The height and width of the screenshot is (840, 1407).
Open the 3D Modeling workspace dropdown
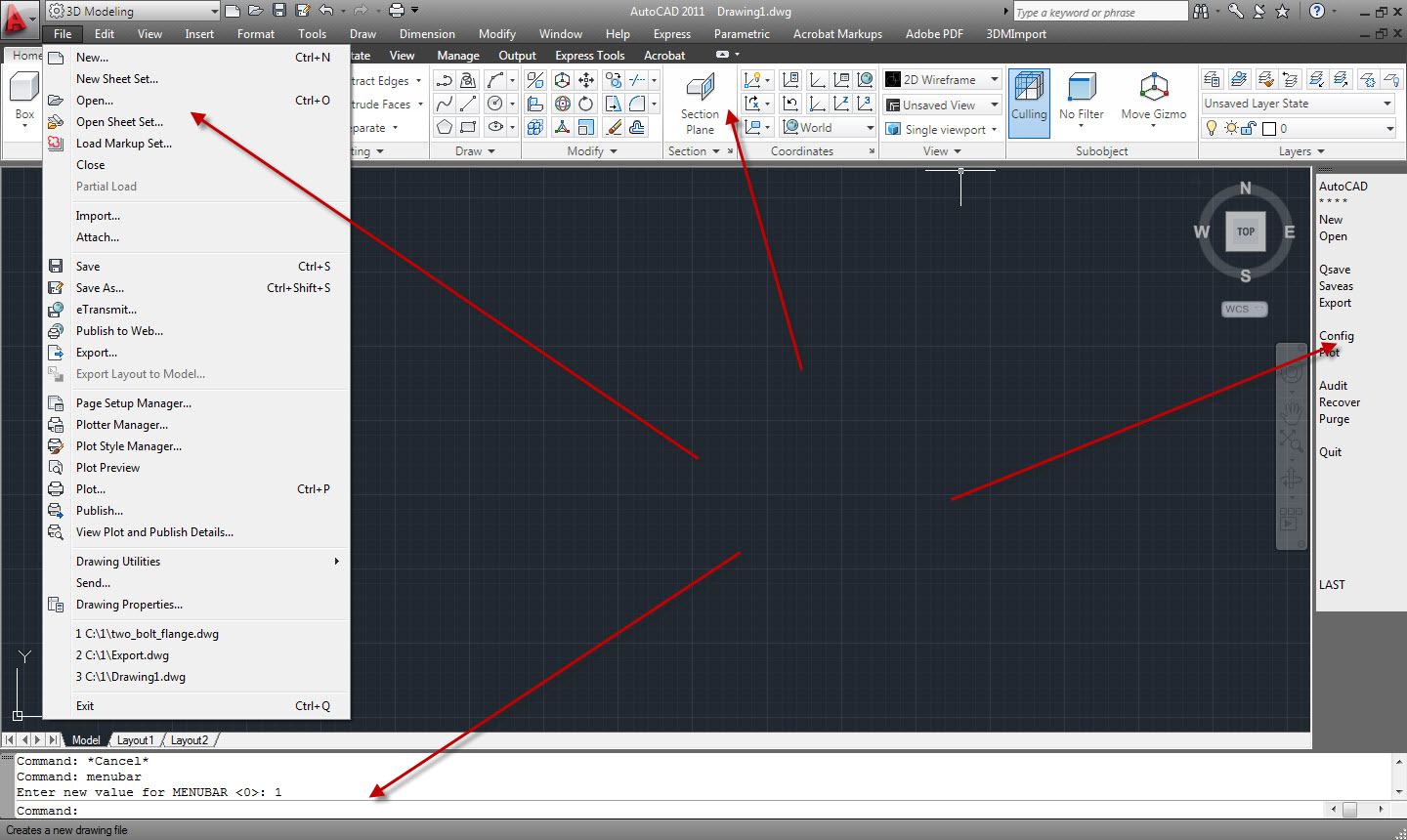coord(133,11)
